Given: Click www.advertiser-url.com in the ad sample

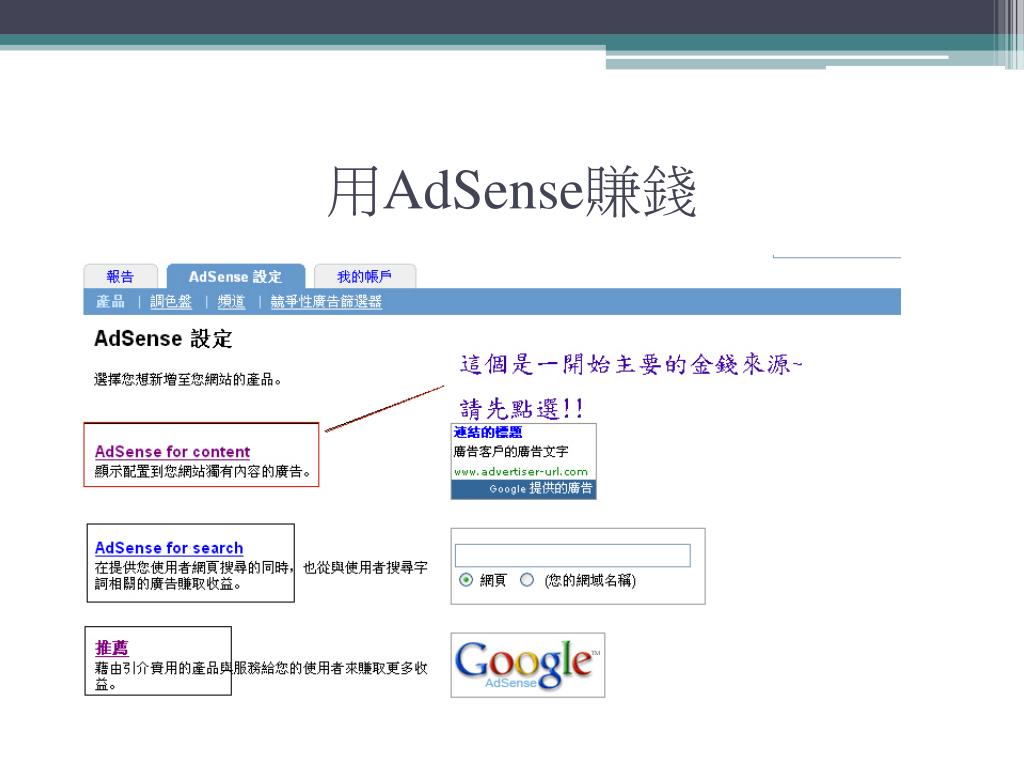Looking at the screenshot, I should (x=520, y=472).
